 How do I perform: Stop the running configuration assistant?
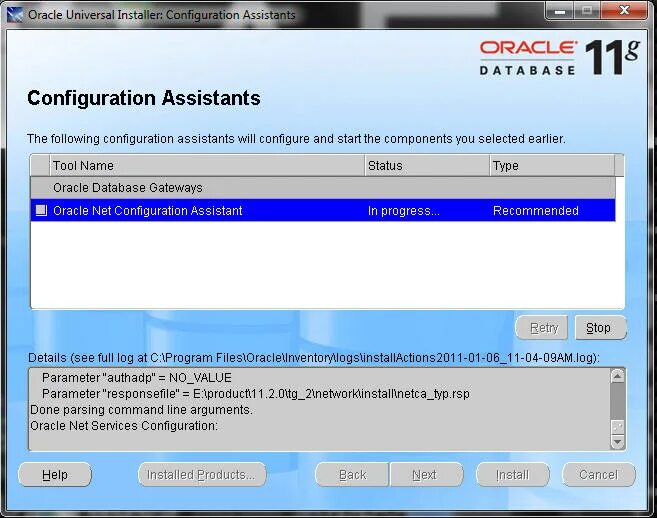pos(600,328)
